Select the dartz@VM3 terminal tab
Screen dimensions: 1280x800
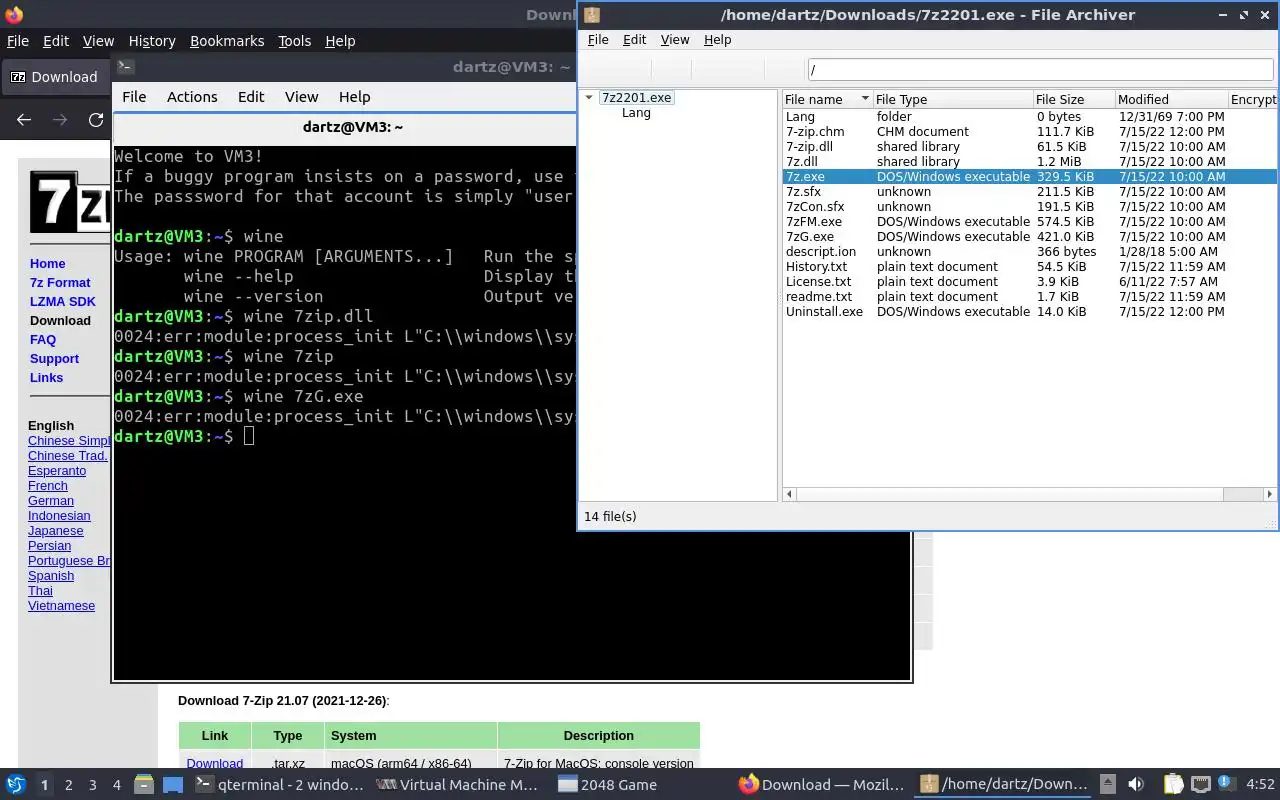(x=352, y=127)
